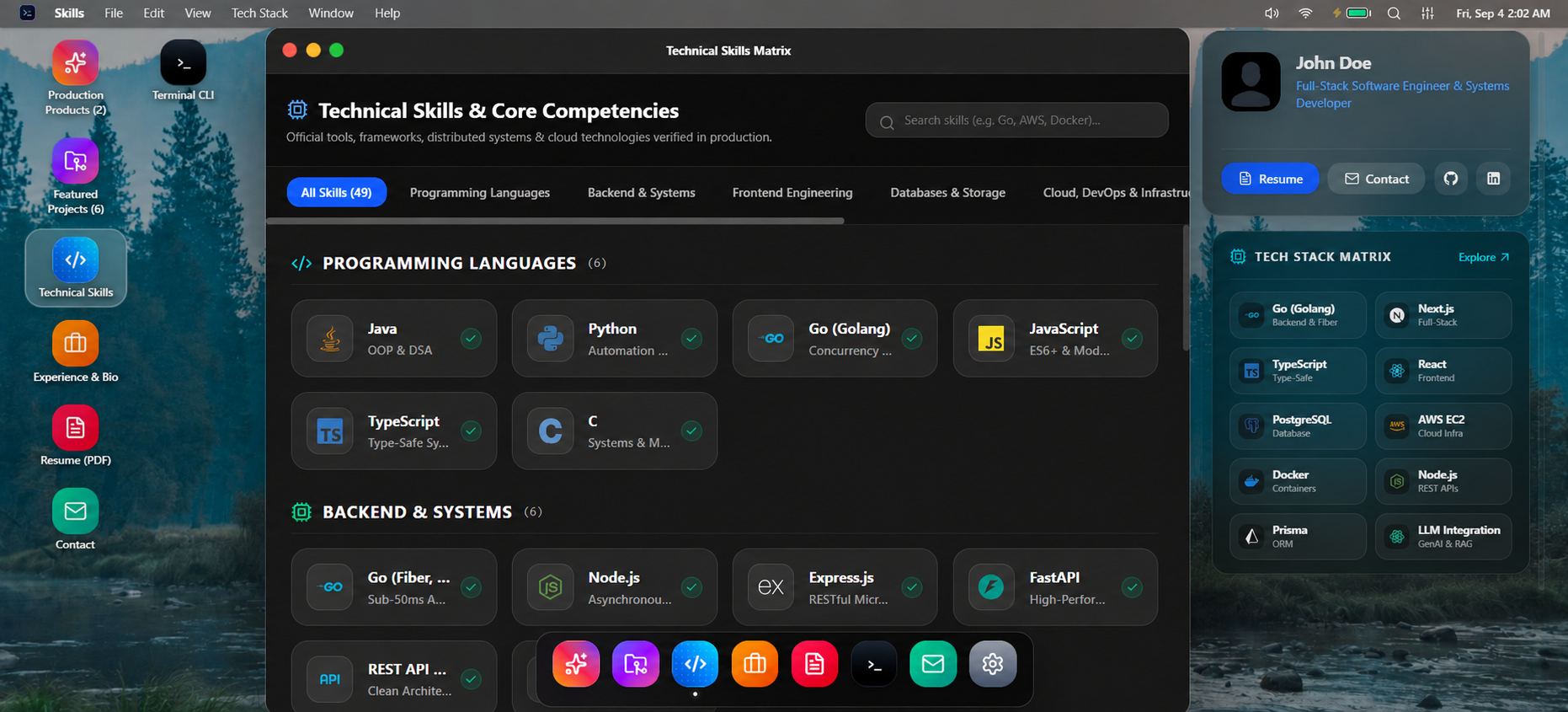Click the orange briefcase dock icon
The image size is (1568, 712).
[755, 664]
